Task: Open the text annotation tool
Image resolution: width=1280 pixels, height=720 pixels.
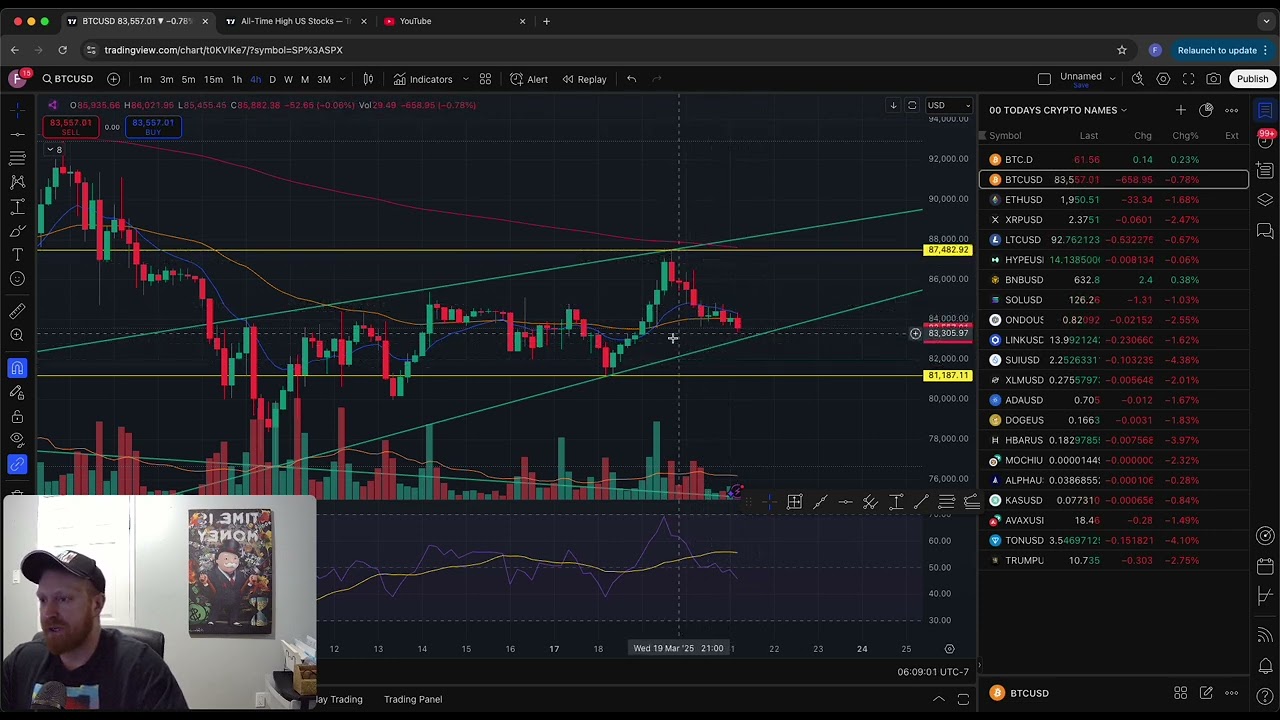Action: tap(17, 255)
